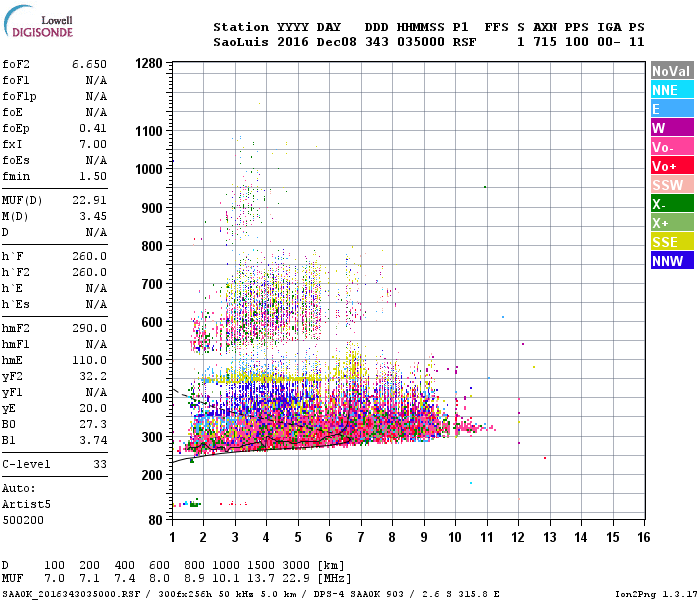This screenshot has width=700, height=600.
Task: Click the yE value 20.0
Action: (x=93, y=408)
